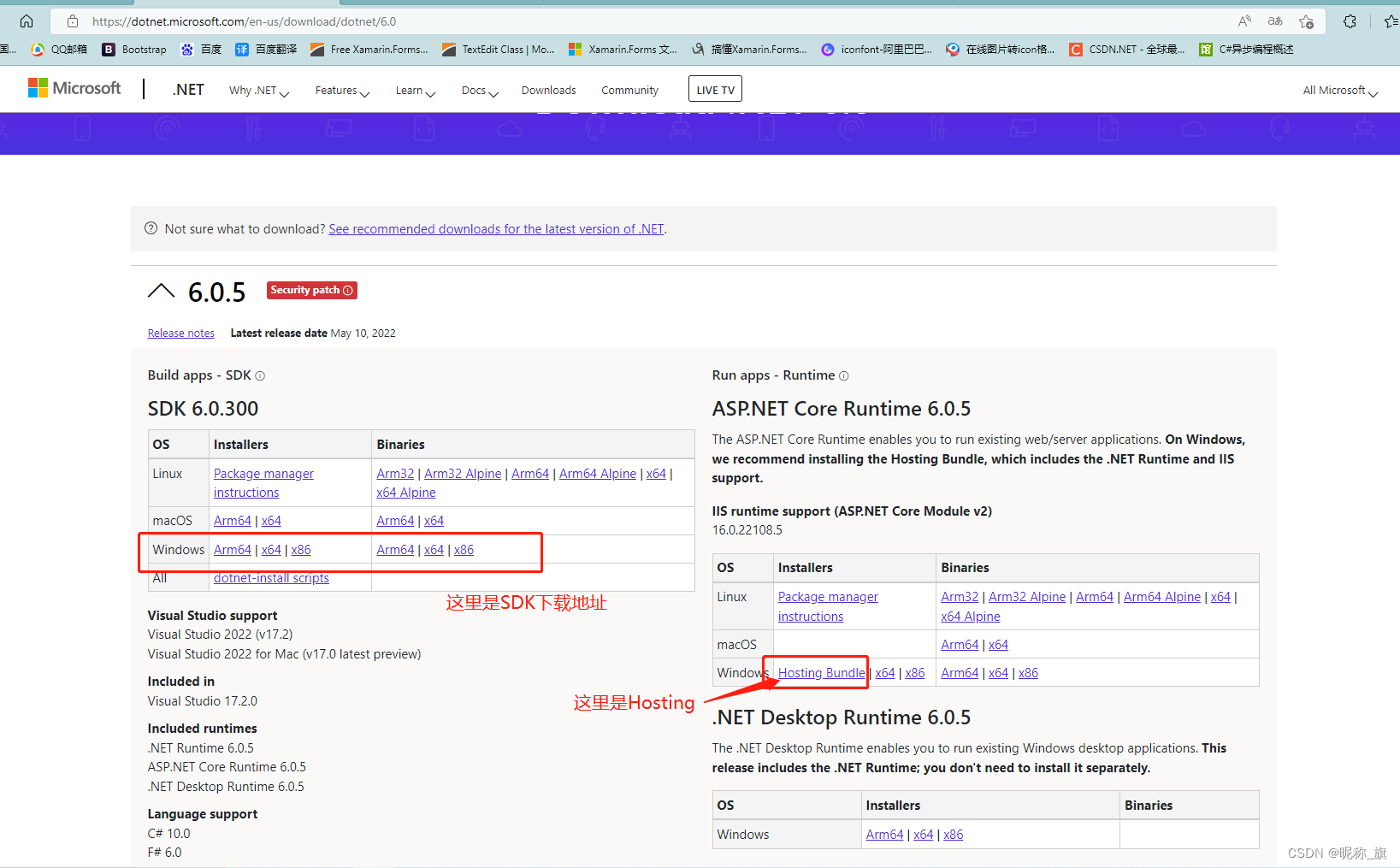Click the Visual Studio 17.2.0 text

pyautogui.click(x=202, y=701)
